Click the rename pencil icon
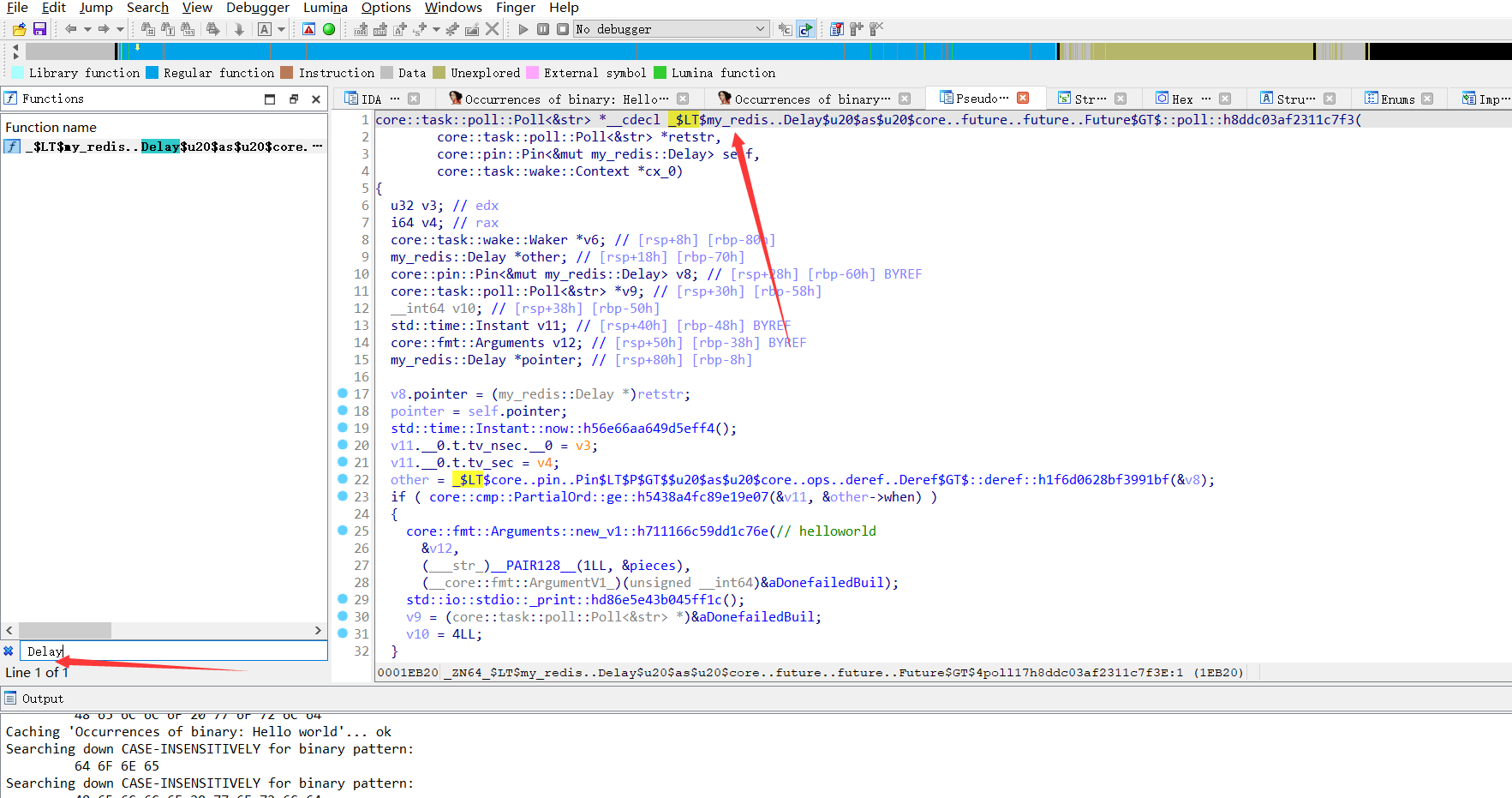The width and height of the screenshot is (1512, 798). (472, 29)
